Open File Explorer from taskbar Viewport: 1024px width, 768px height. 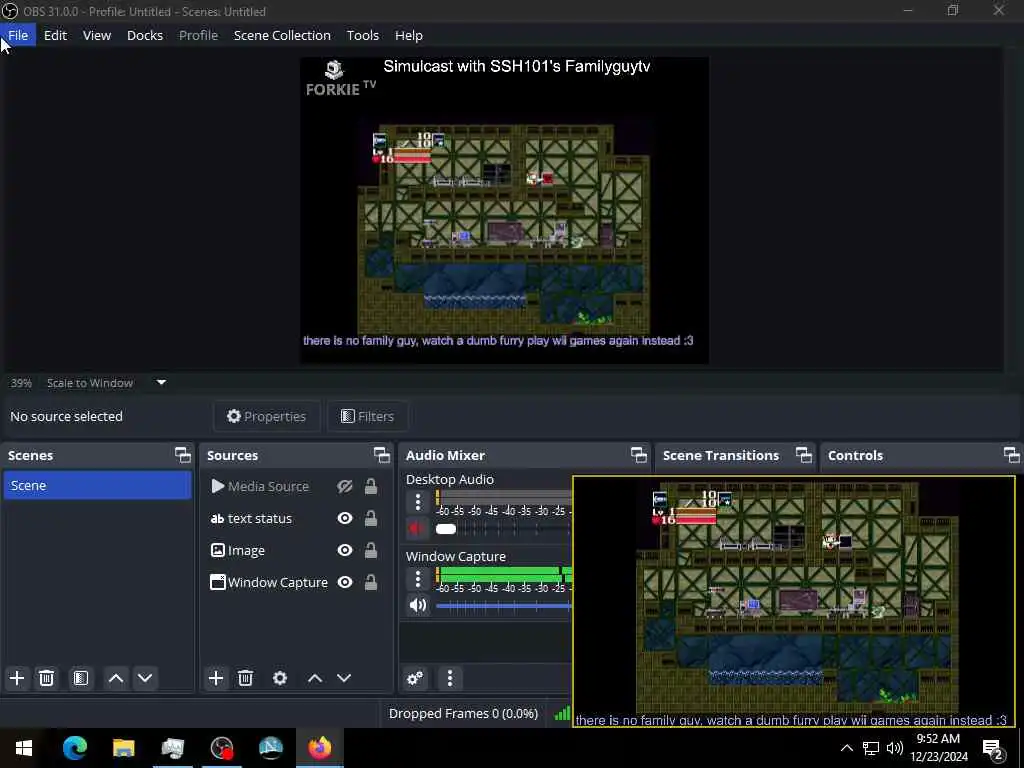[123, 748]
